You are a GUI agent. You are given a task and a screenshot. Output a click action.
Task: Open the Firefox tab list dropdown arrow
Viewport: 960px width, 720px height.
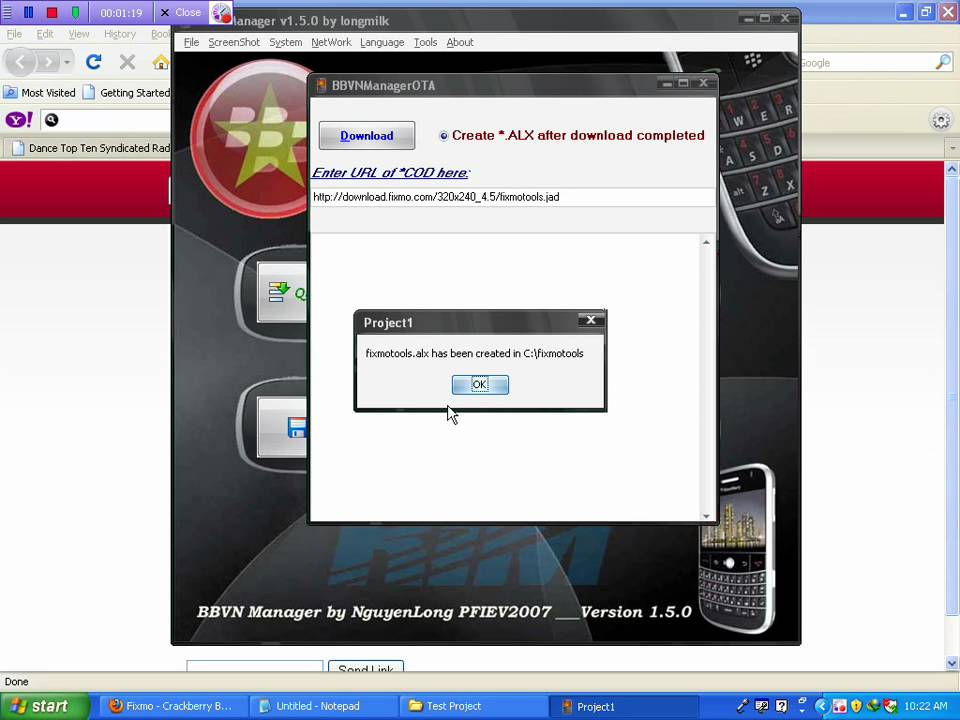(x=952, y=148)
